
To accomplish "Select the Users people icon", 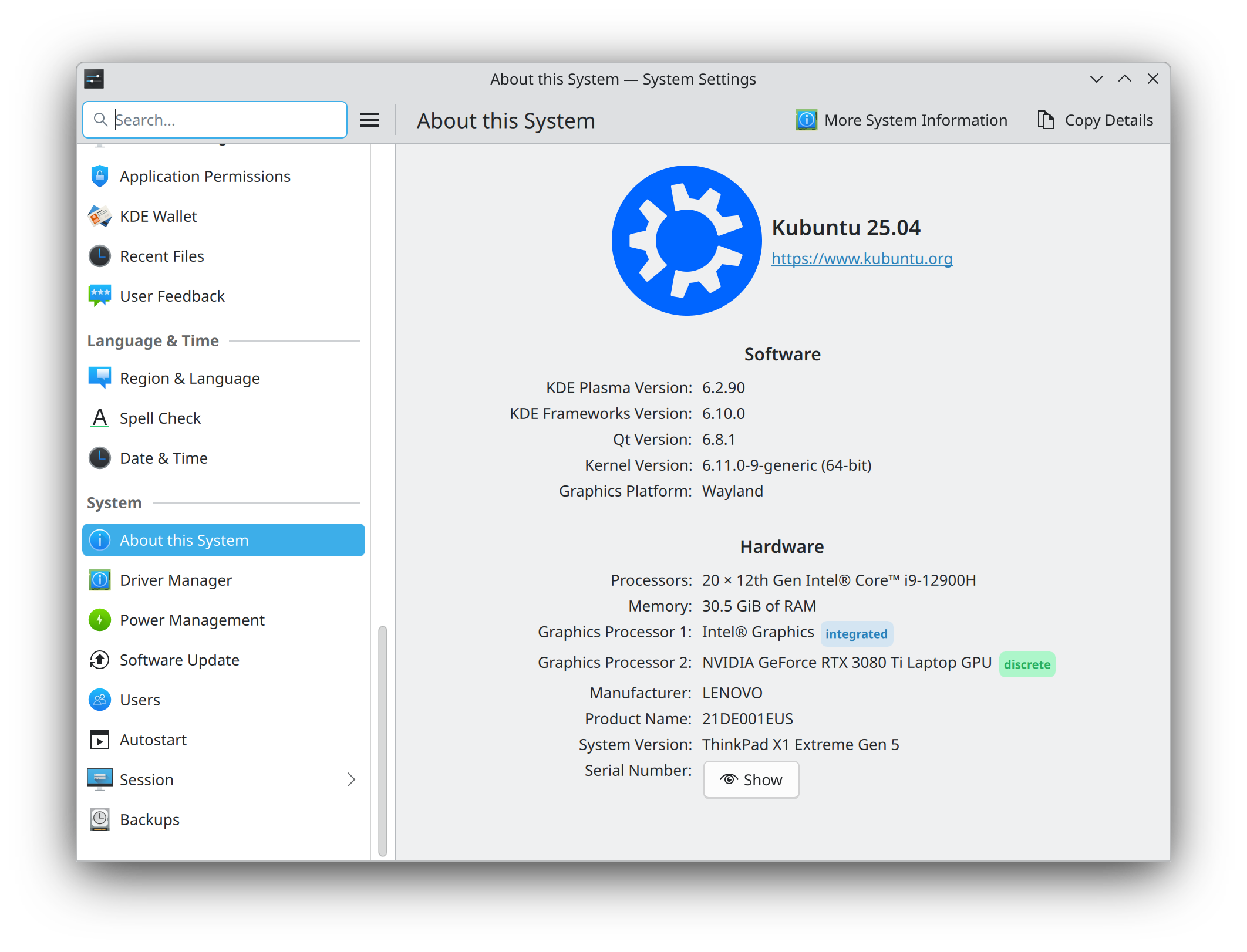I will (100, 700).
